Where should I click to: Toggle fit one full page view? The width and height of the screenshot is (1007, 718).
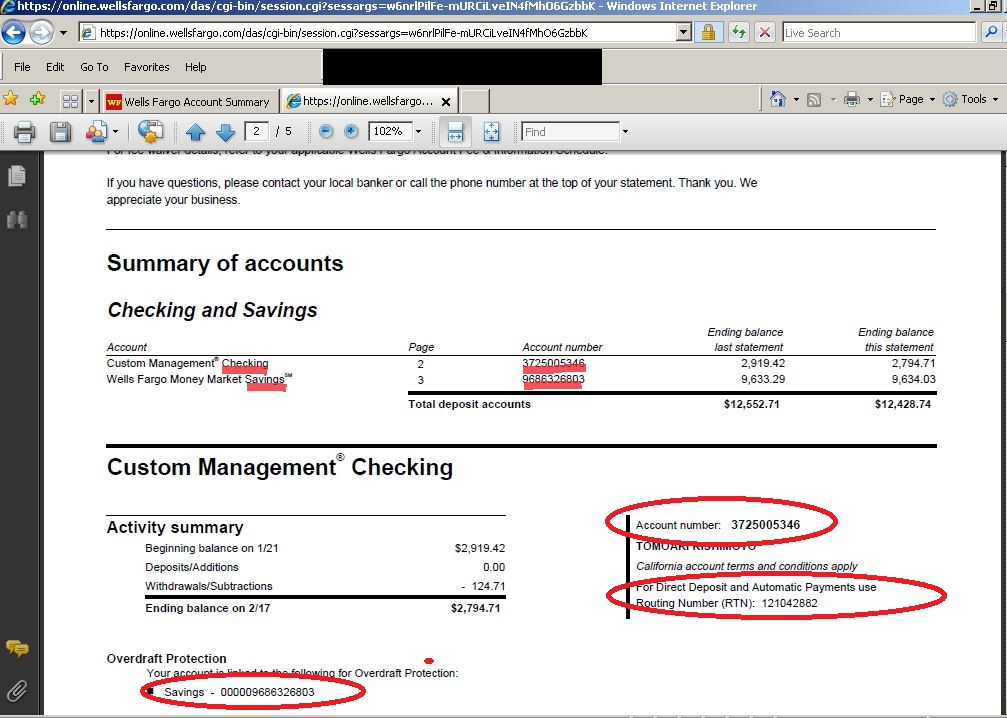coord(491,132)
